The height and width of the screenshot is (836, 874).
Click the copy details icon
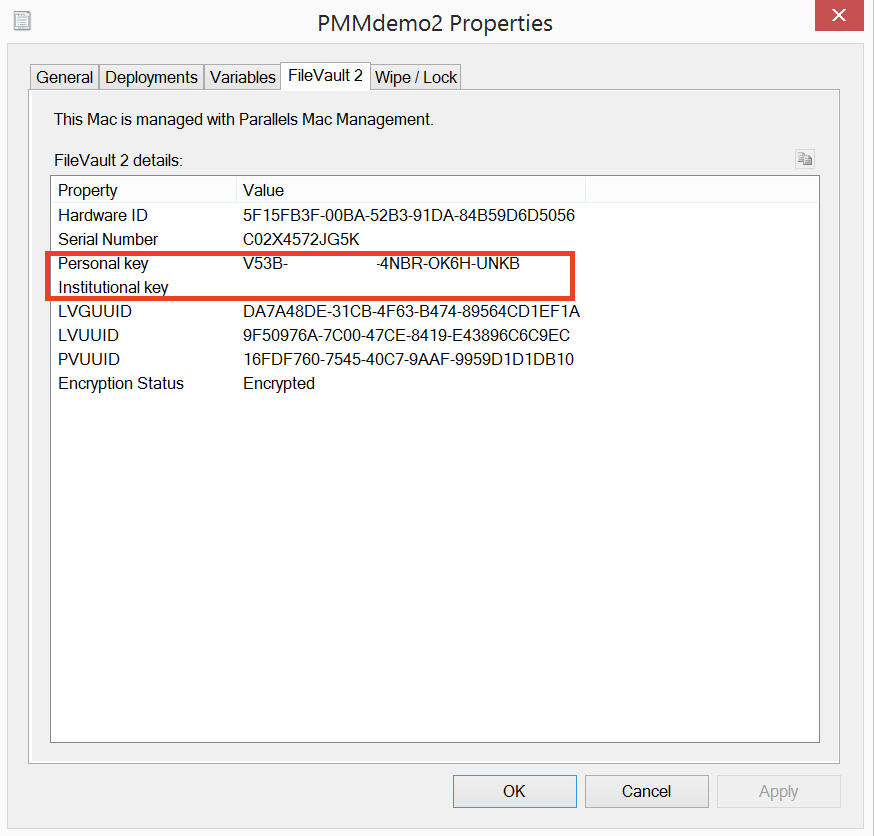pyautogui.click(x=804, y=159)
